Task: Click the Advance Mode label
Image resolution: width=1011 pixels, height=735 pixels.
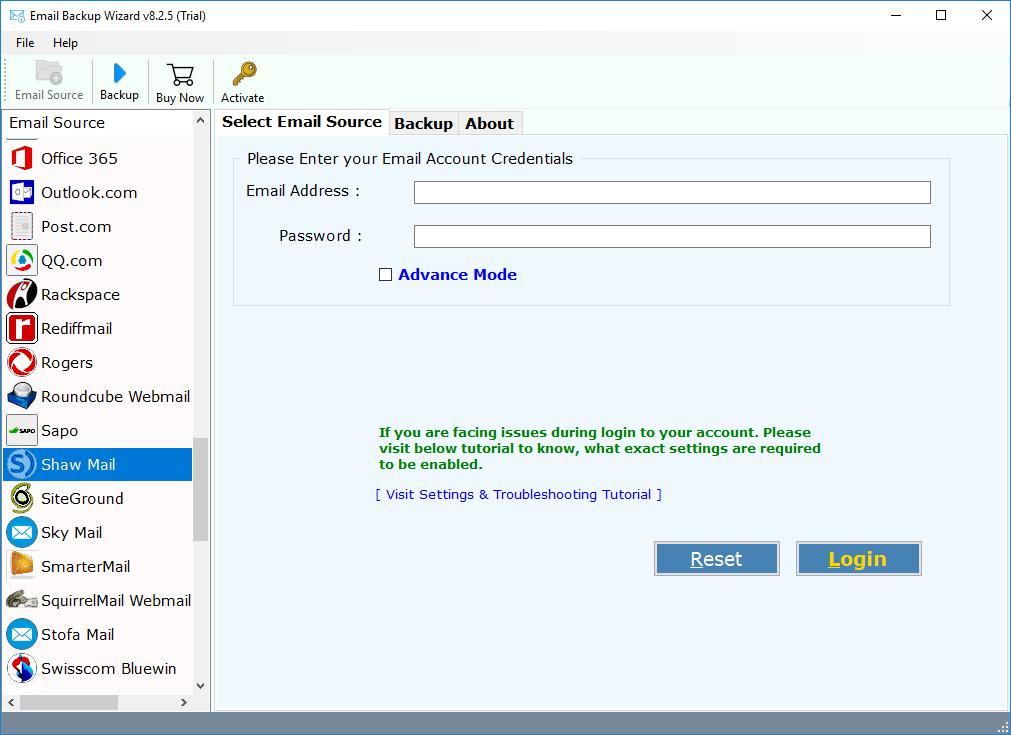Action: coord(457,275)
